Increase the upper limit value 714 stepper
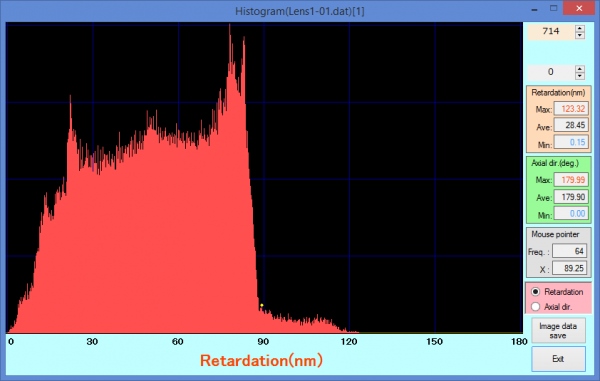600x381 pixels. tap(580, 28)
